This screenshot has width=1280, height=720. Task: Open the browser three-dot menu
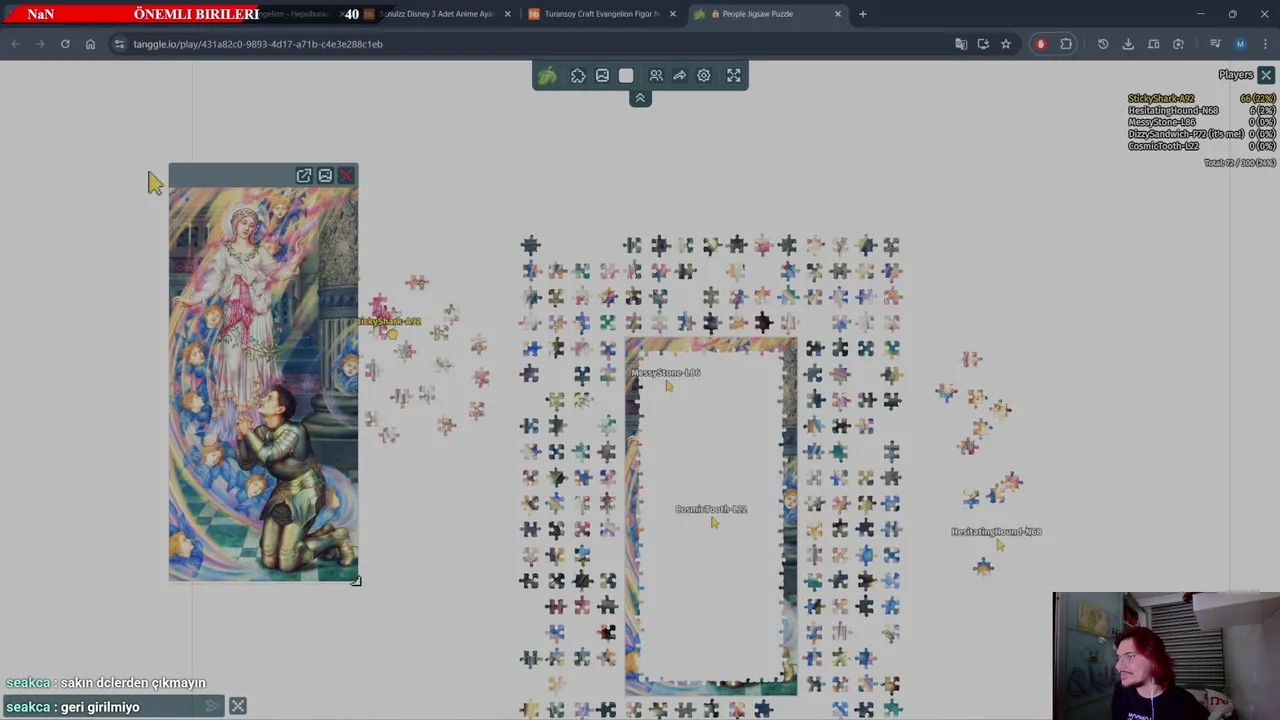click(x=1265, y=44)
